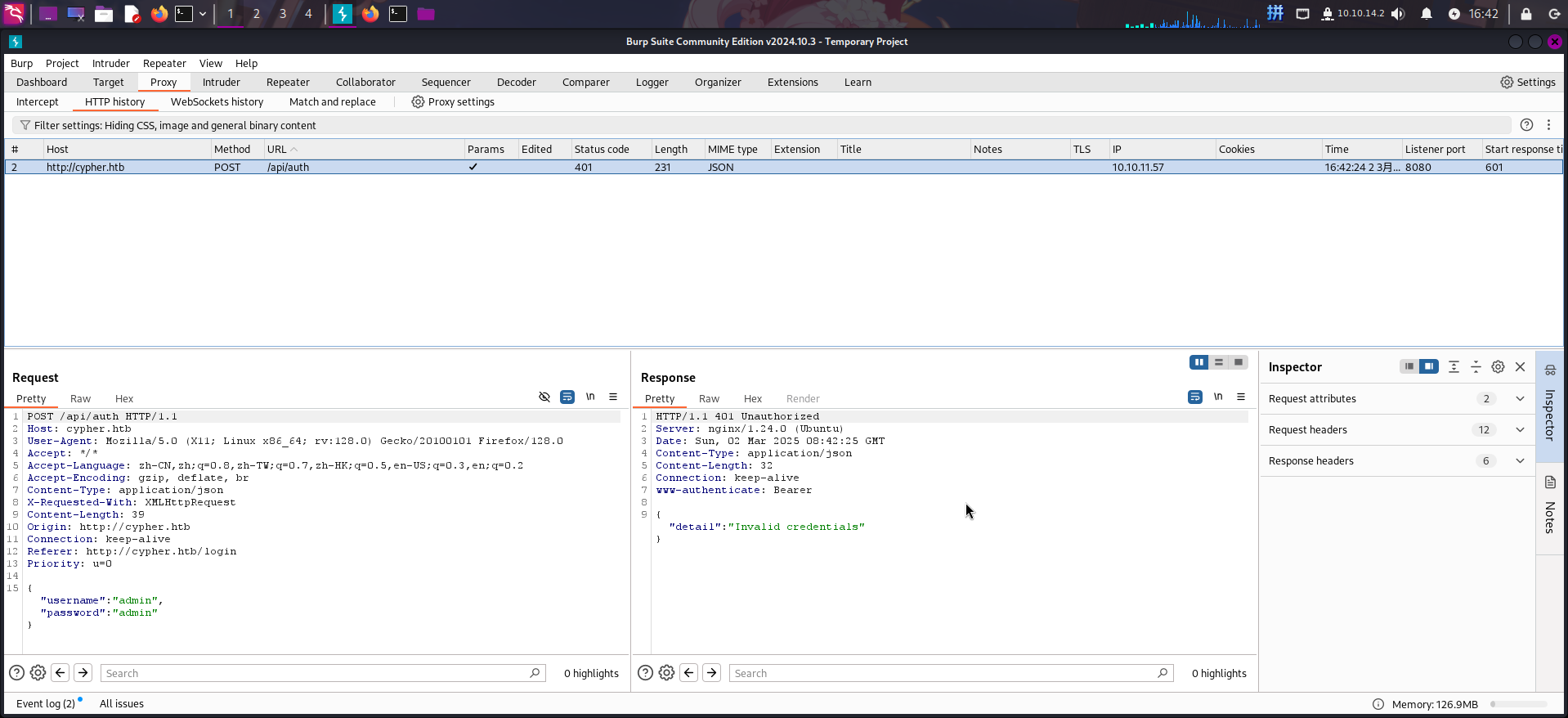
Task: Open Response editor hamburger options menu
Action: tap(1241, 397)
